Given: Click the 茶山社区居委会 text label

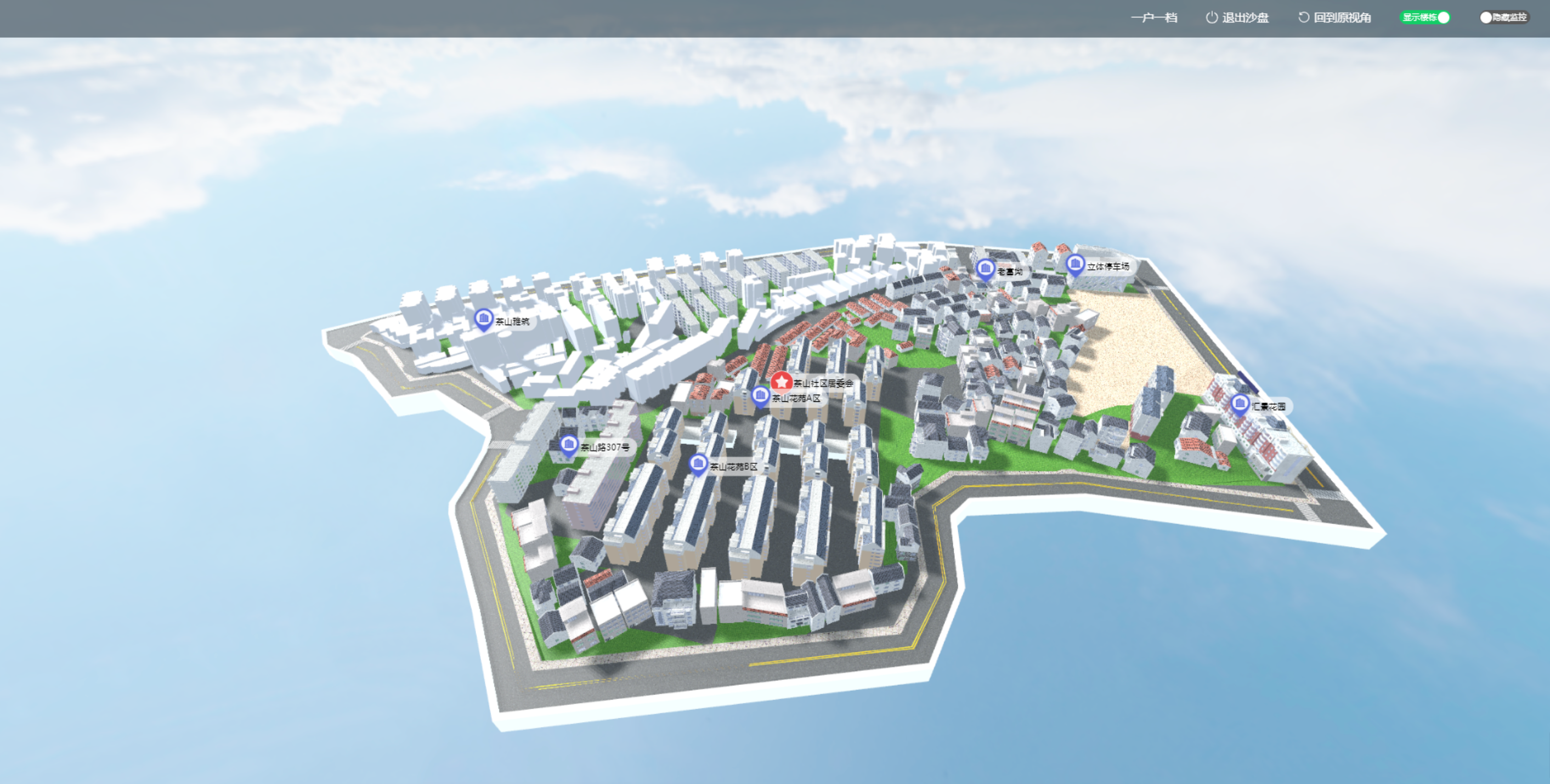Looking at the screenshot, I should (823, 383).
